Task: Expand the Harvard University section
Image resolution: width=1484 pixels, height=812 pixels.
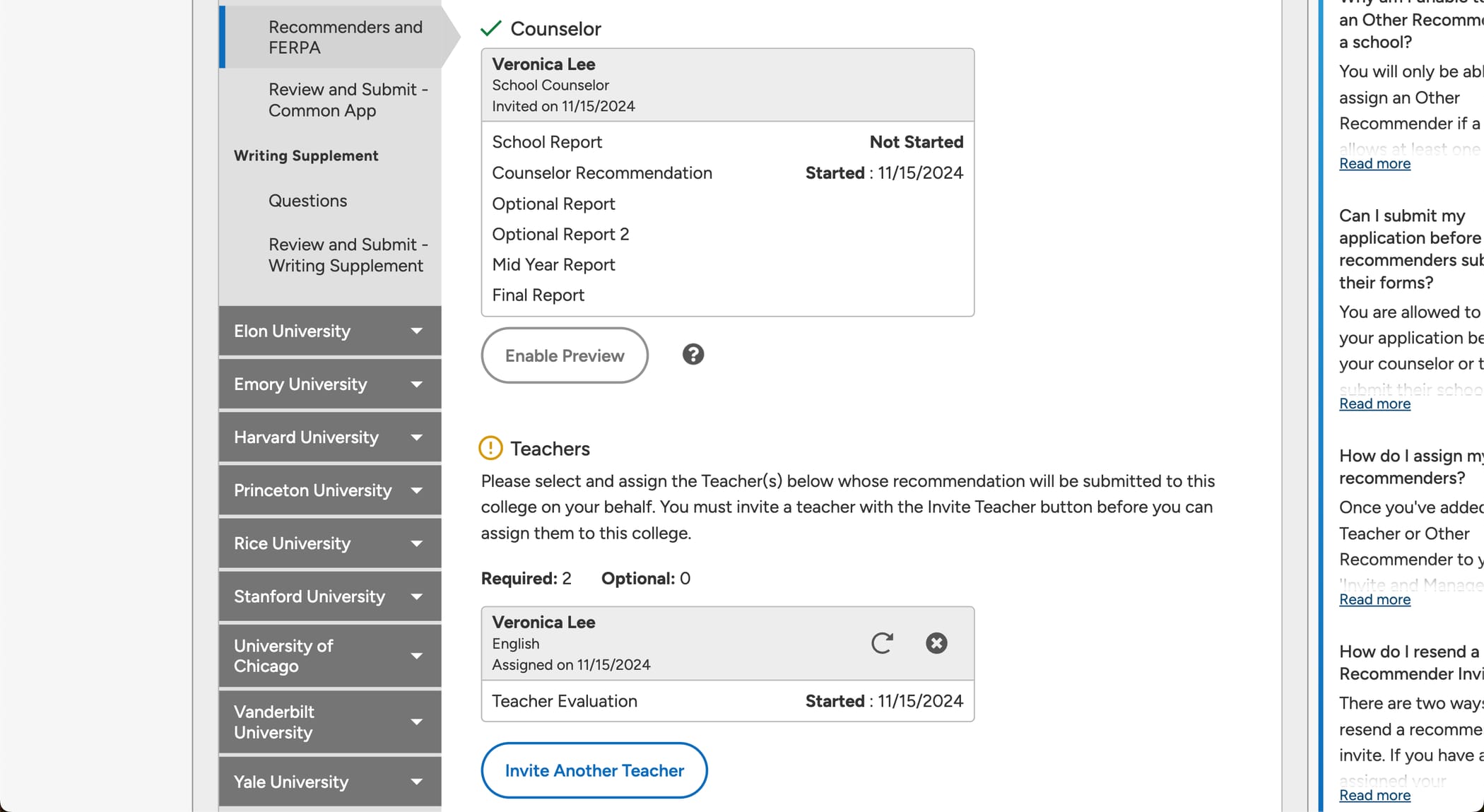Action: pos(330,437)
